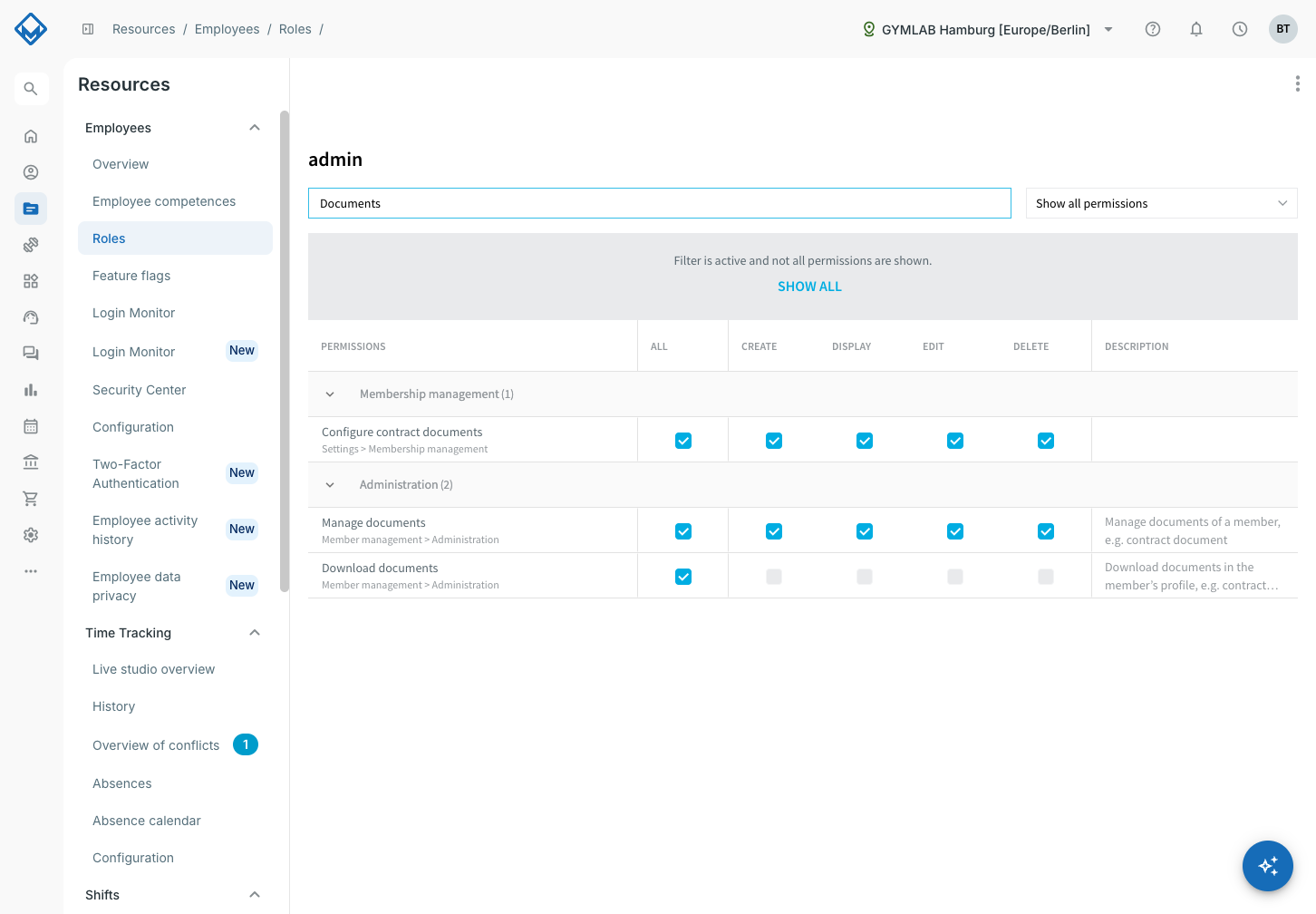Screen dimensions: 1316x914
Task: Open the pill/link icon in left rail
Action: point(31,245)
